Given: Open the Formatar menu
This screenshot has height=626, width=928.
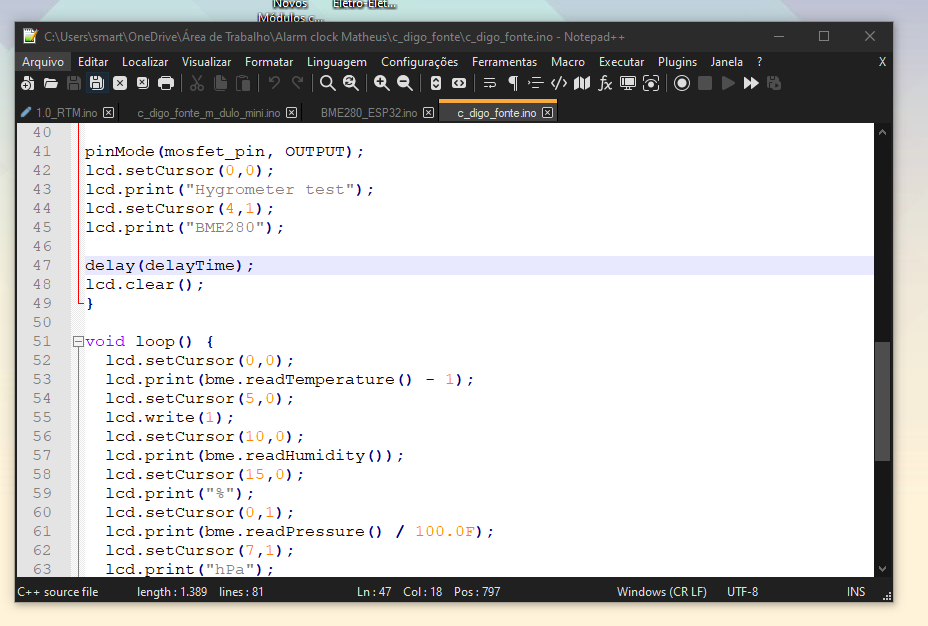Looking at the screenshot, I should click(269, 62).
